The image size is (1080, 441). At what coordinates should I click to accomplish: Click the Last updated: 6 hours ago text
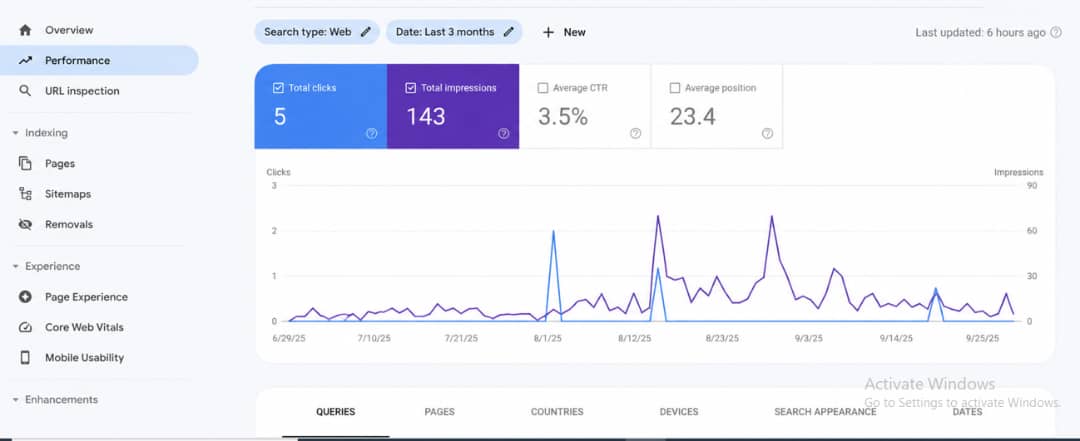click(x=980, y=32)
